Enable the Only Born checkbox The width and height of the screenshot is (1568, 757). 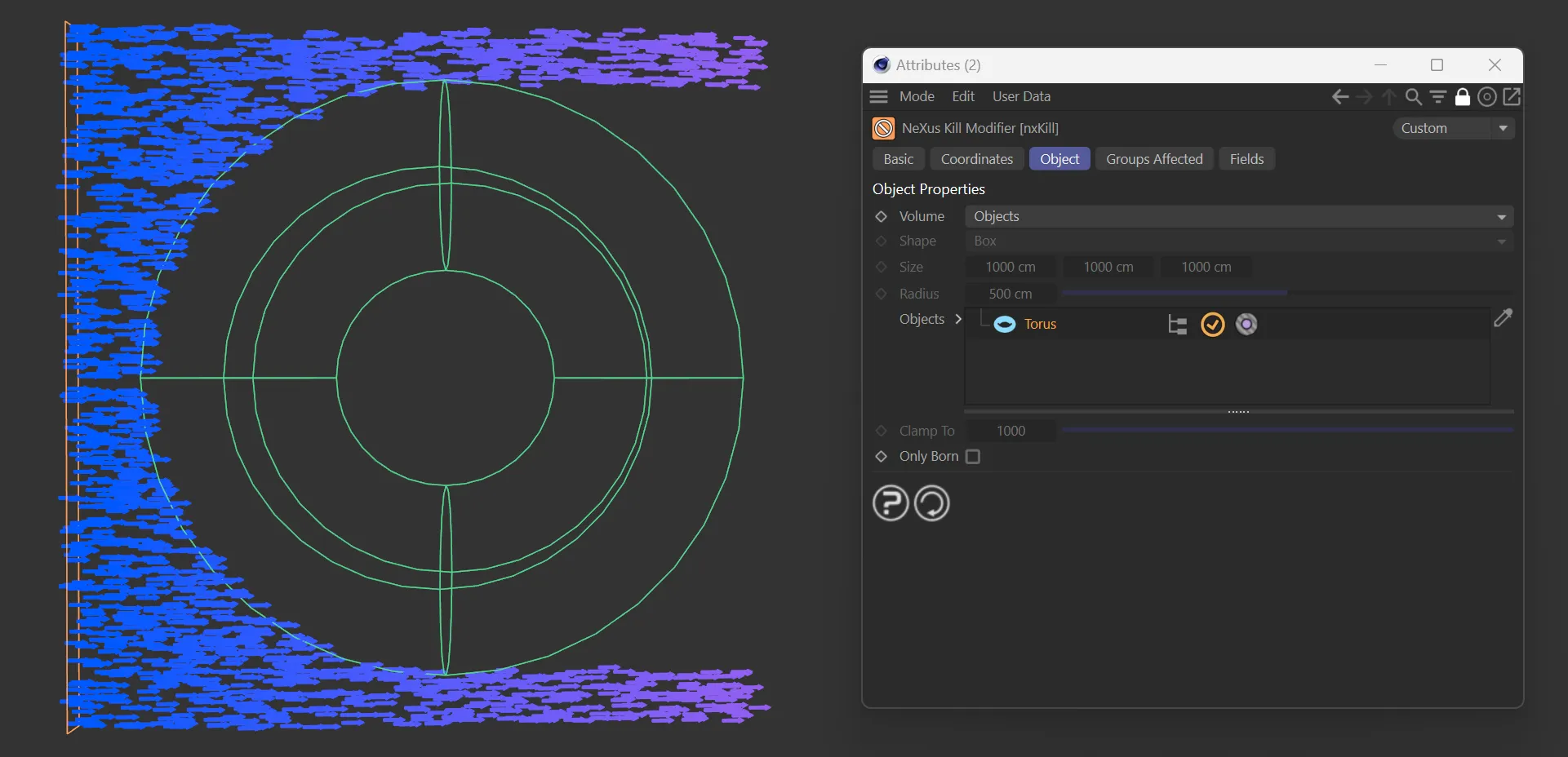coord(973,457)
